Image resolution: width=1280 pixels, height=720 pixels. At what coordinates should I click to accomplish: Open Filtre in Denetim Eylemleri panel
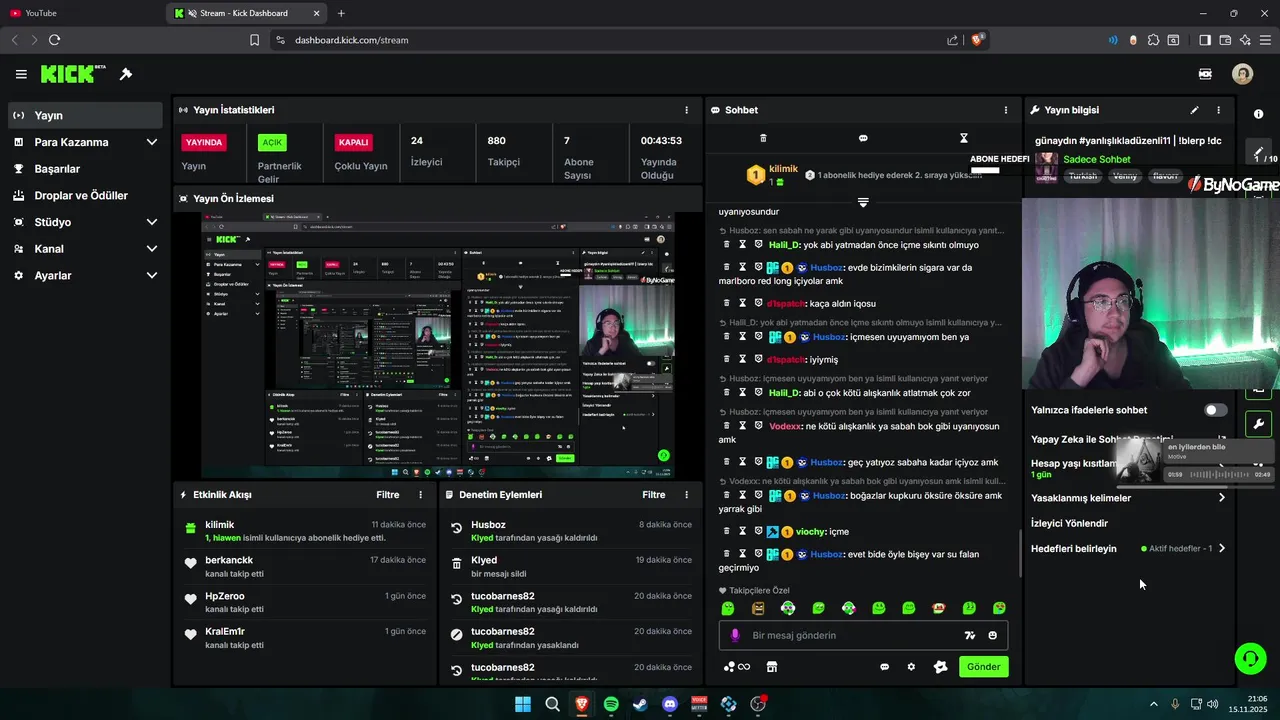tap(654, 495)
